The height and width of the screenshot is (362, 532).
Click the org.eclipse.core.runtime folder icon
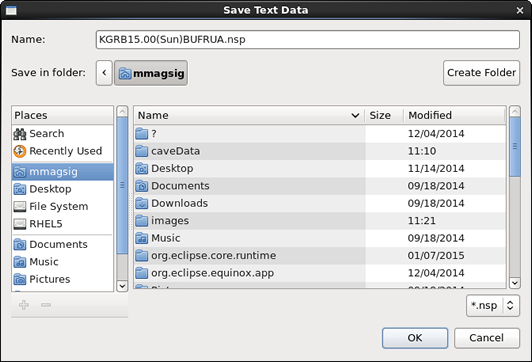[141, 255]
